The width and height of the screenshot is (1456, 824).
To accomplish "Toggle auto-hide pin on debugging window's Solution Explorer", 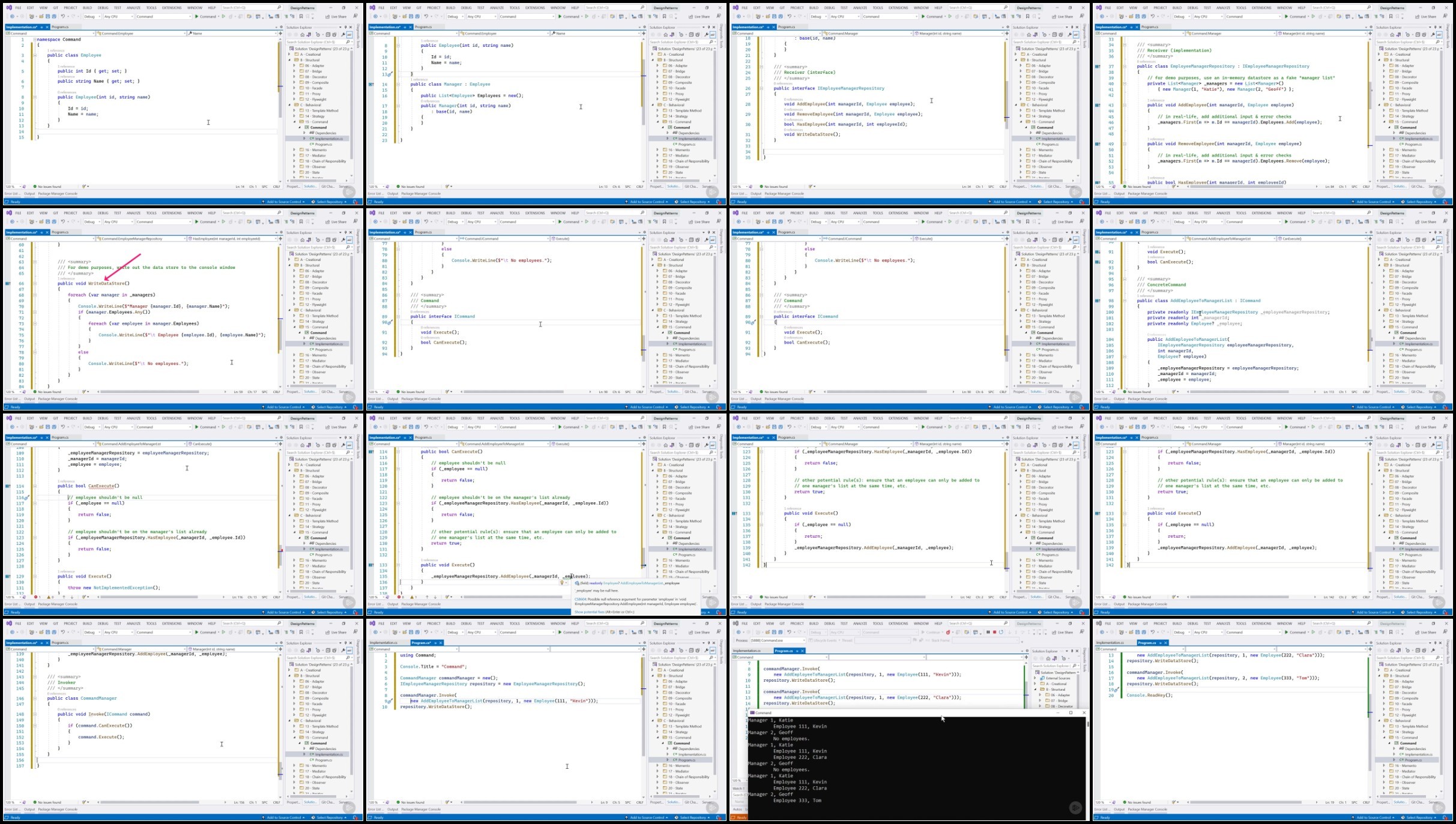I will tap(1073, 651).
